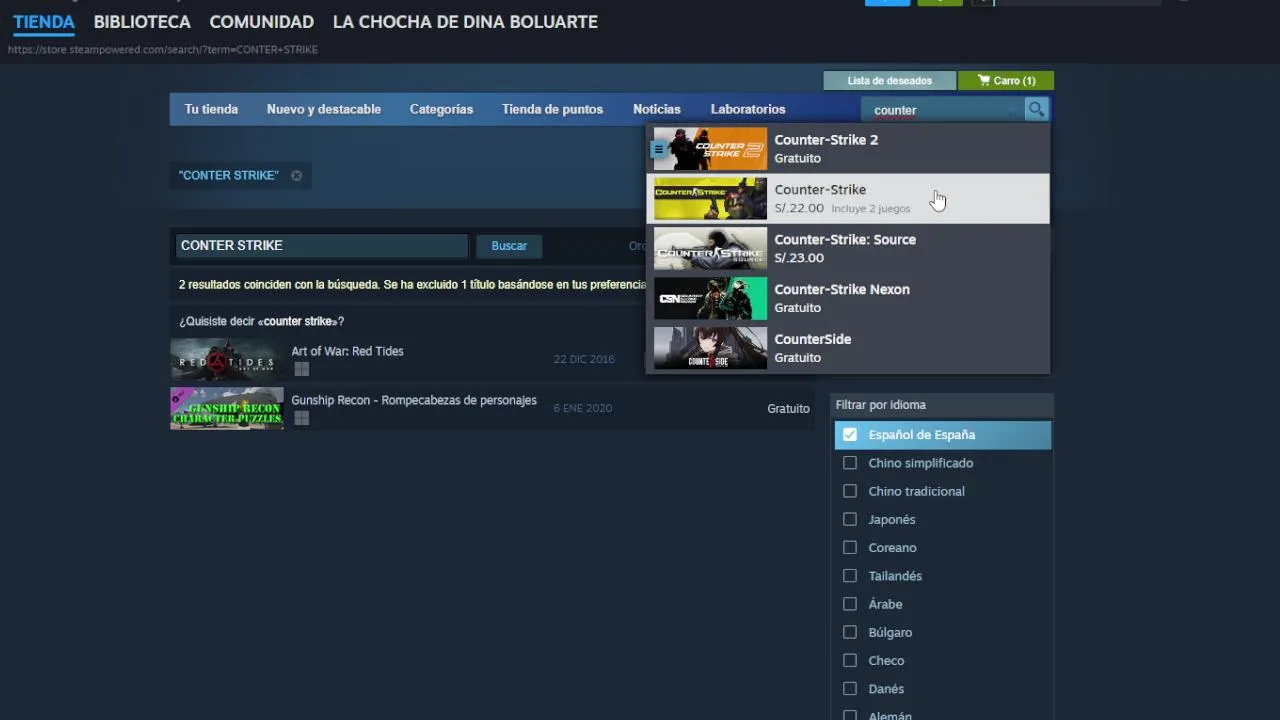Viewport: 1280px width, 720px height.
Task: Expand the Categorías menu
Action: pos(441,109)
